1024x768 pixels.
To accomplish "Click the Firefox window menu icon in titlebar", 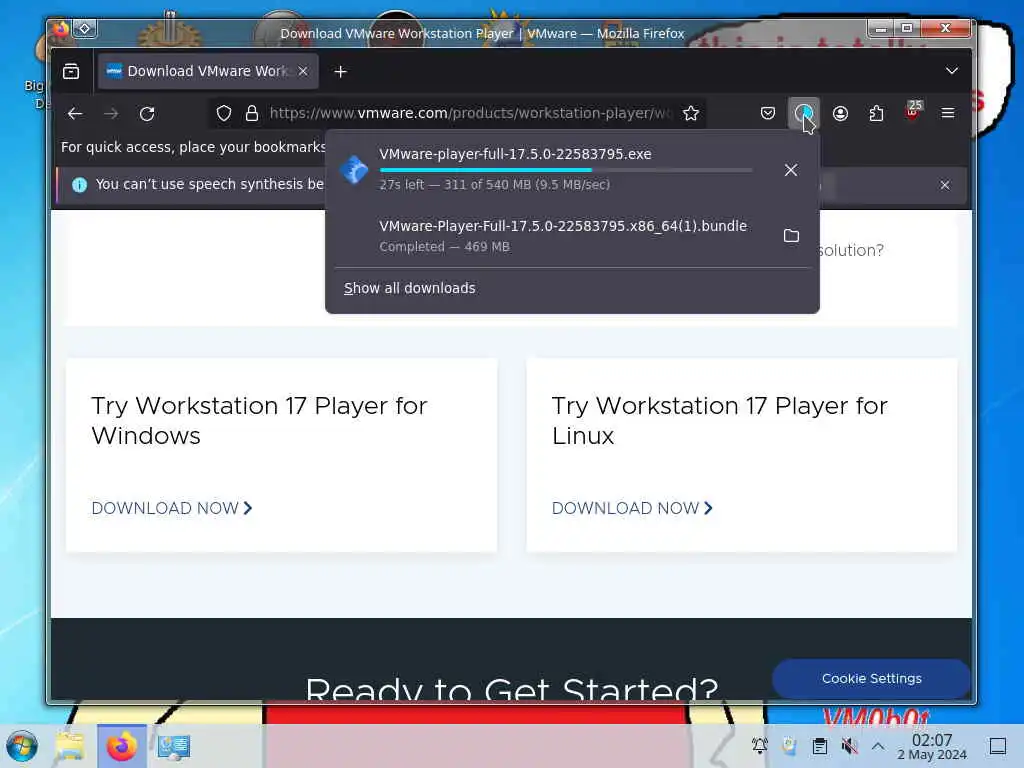I will pos(59,29).
